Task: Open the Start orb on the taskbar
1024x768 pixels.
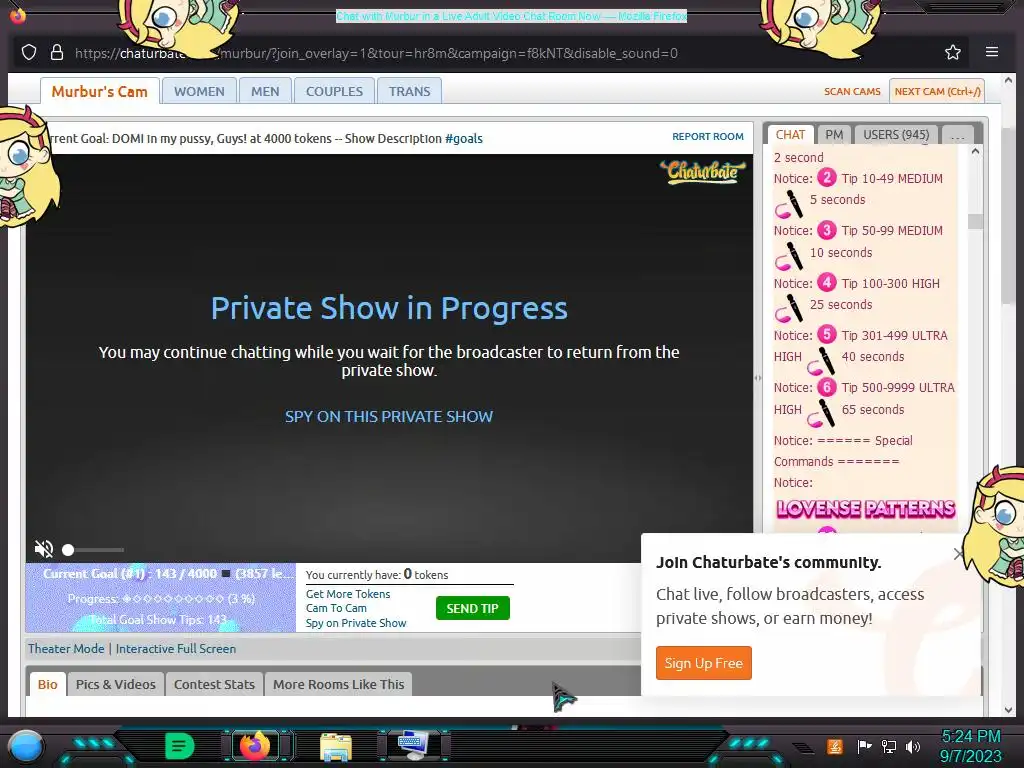Action: [x=26, y=746]
